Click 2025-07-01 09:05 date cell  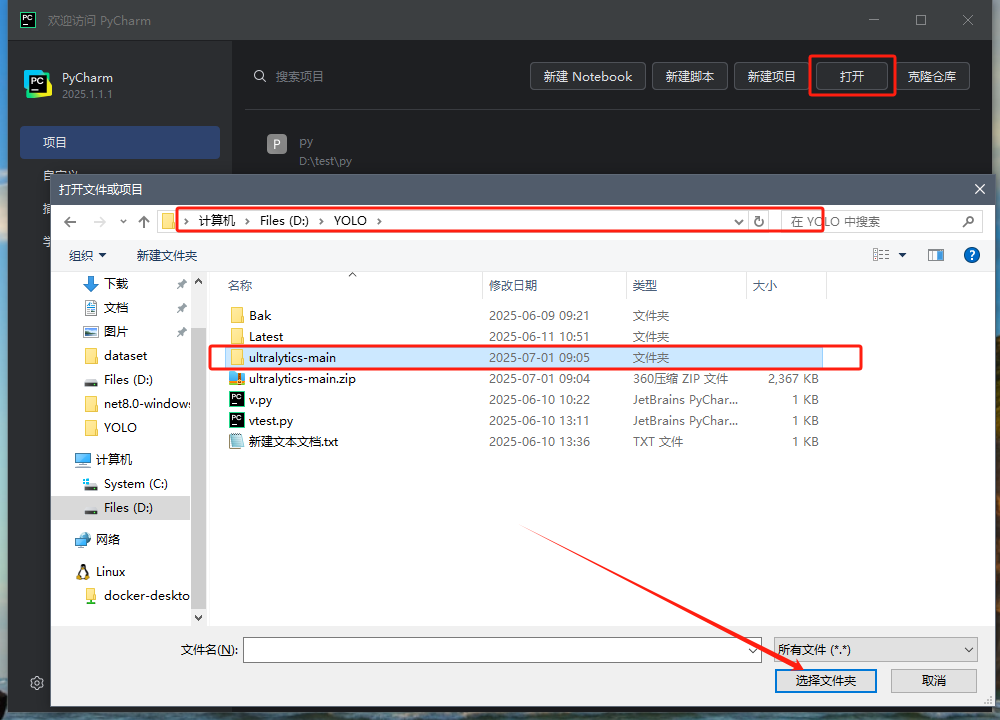click(x=539, y=358)
